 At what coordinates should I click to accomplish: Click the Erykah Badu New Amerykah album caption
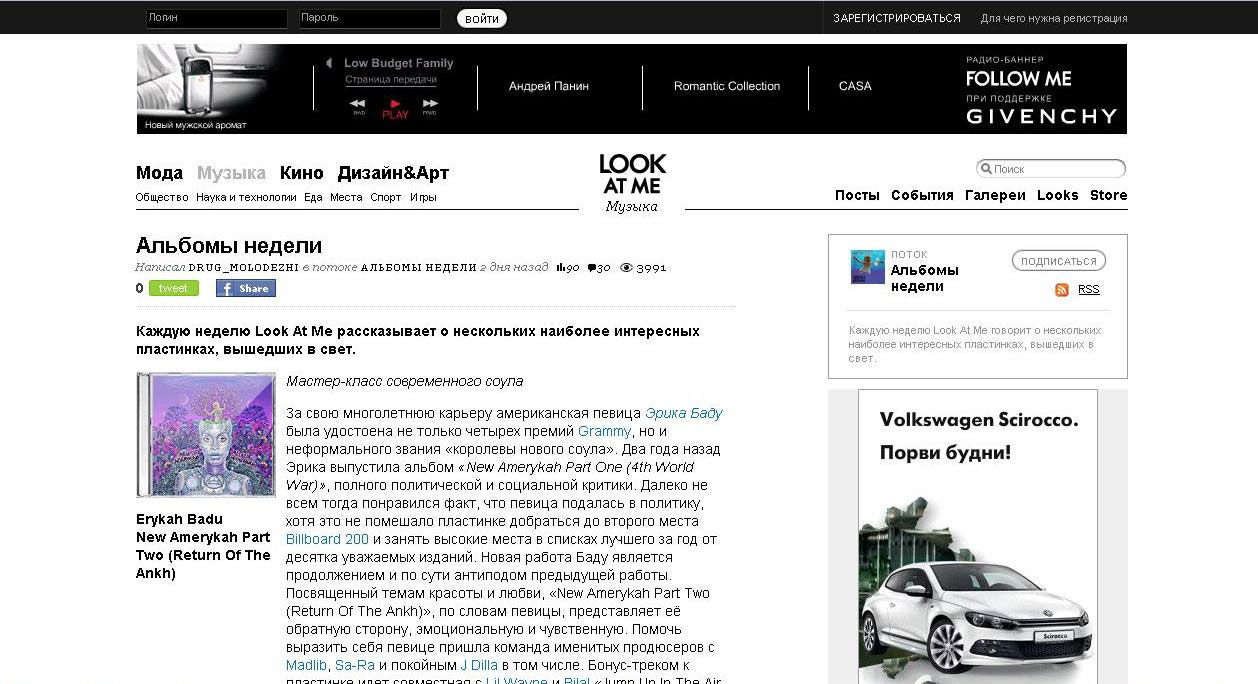[x=204, y=546]
